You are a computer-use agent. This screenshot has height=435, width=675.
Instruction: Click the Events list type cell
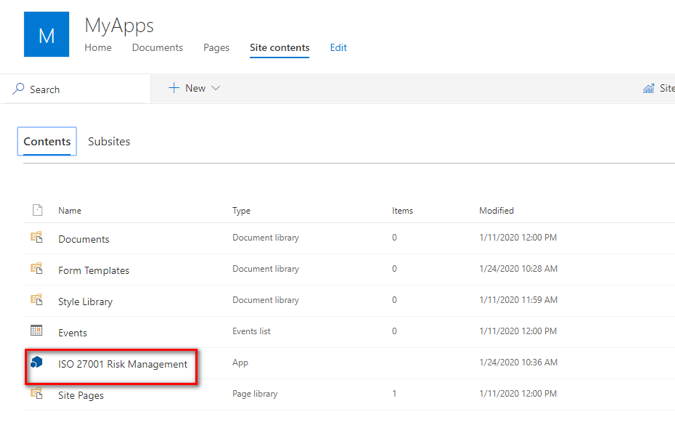pos(251,331)
